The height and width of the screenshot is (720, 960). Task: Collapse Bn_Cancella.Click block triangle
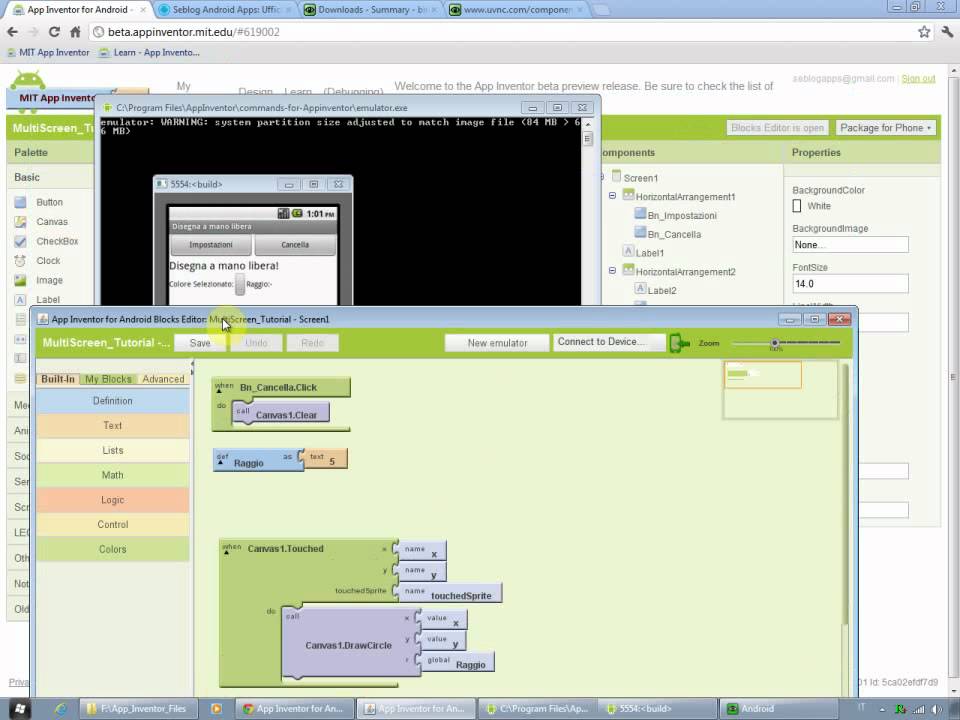(x=219, y=391)
